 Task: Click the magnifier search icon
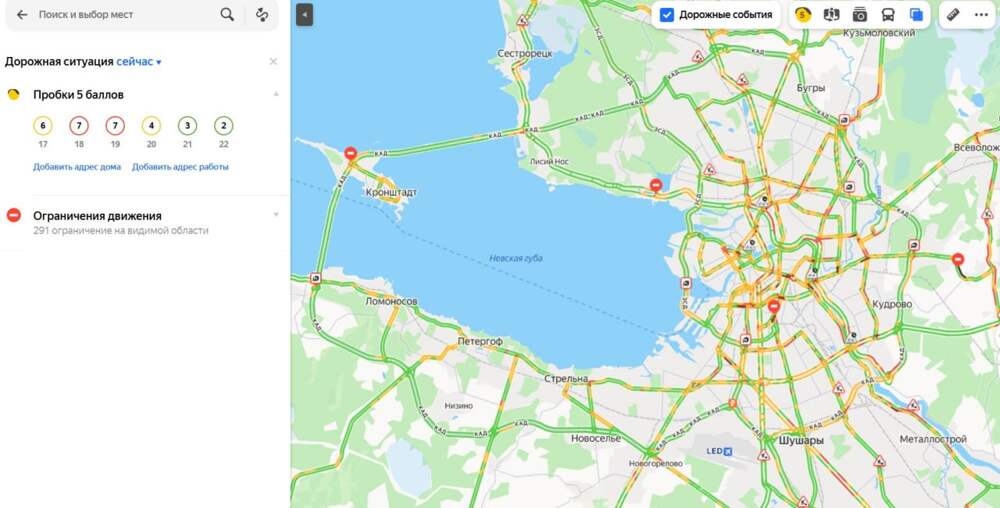tap(227, 15)
